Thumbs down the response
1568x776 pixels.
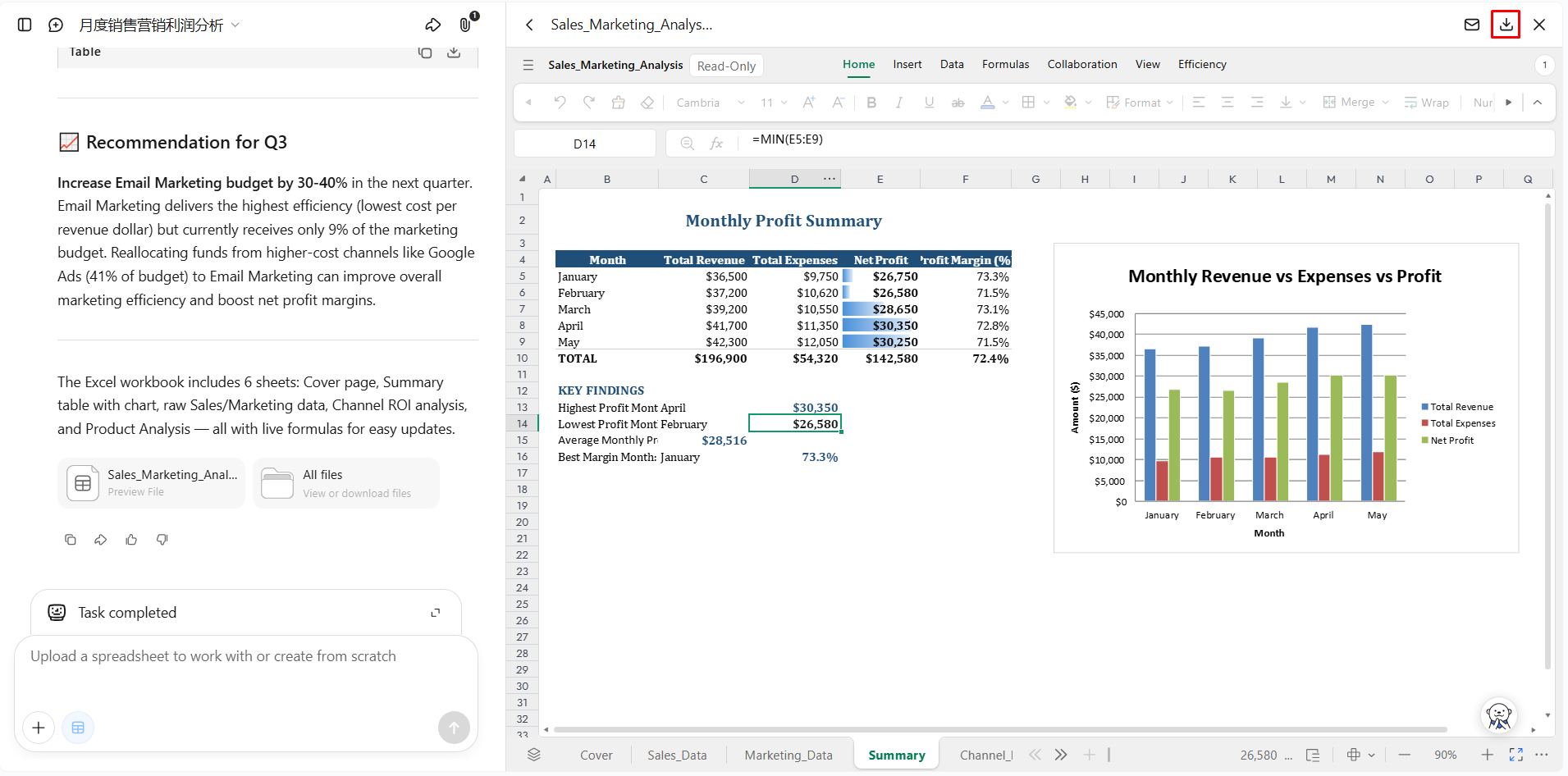click(162, 540)
